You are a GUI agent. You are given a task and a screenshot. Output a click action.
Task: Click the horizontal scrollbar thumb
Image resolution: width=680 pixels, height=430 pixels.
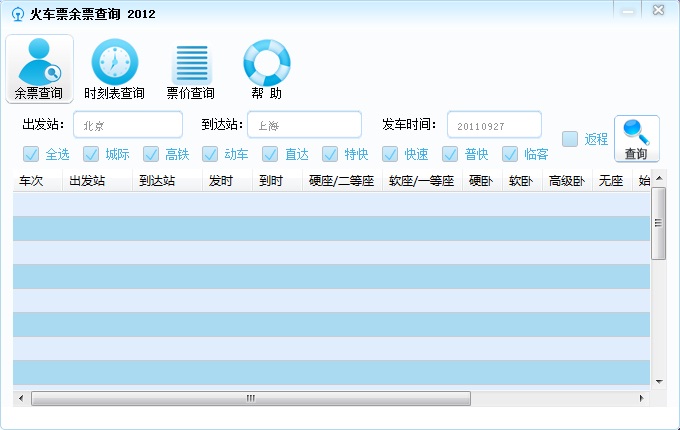point(251,398)
